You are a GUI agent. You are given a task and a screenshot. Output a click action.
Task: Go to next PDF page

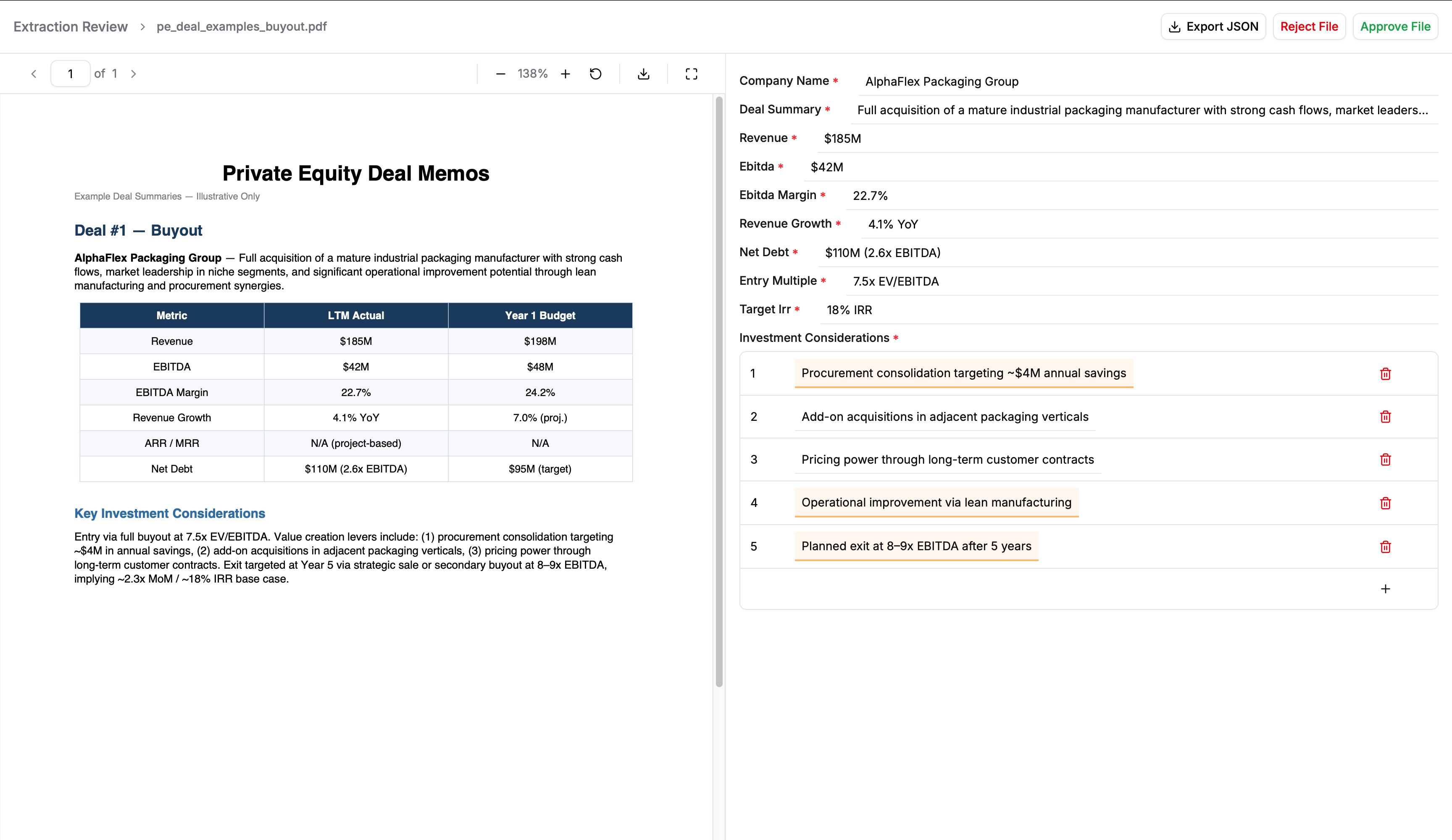pos(134,74)
